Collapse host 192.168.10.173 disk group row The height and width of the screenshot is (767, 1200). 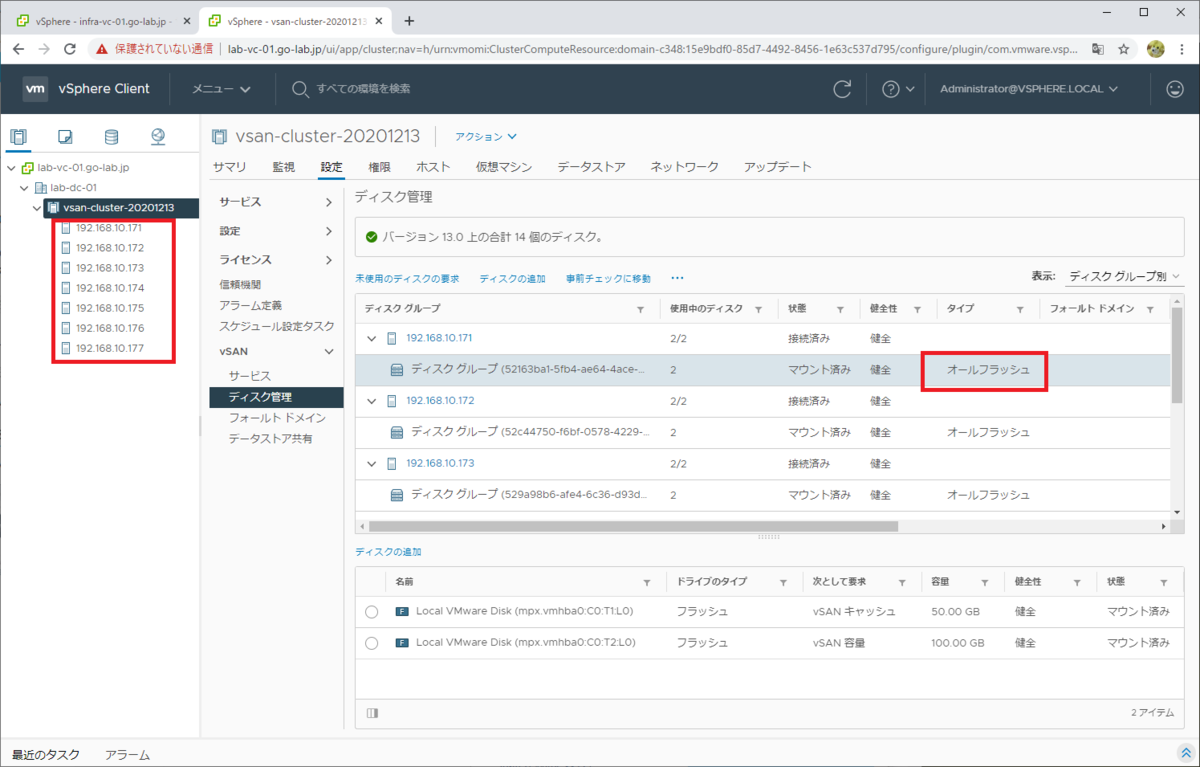click(372, 463)
